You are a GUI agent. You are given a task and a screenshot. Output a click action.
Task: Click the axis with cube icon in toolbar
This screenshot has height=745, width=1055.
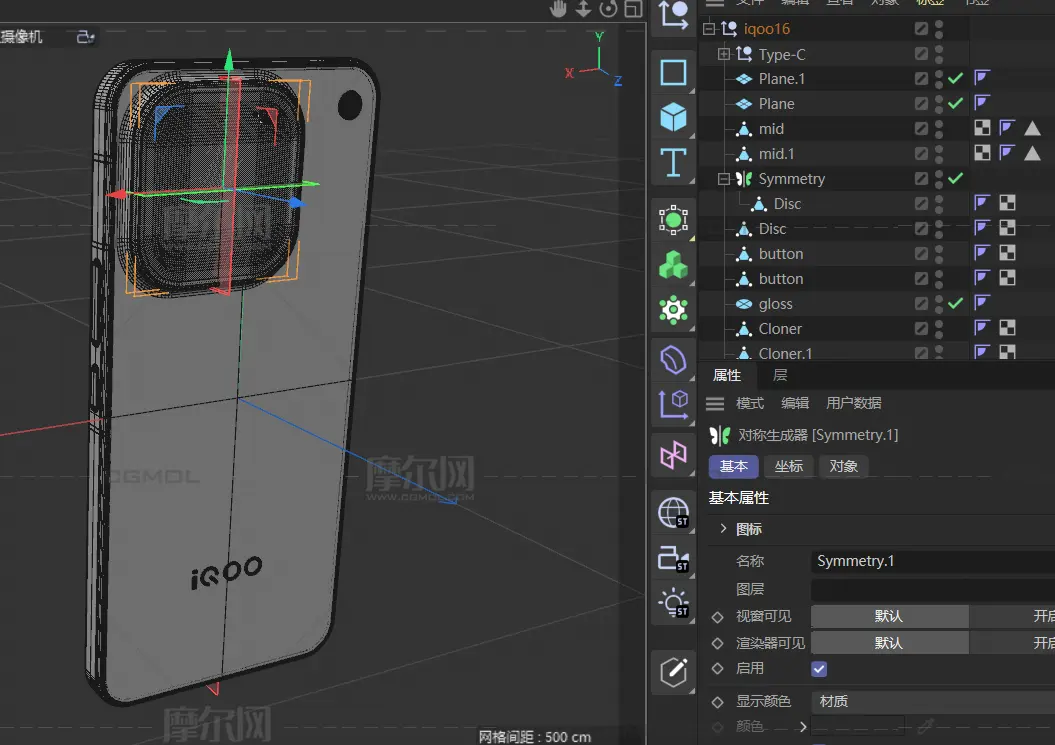click(x=673, y=405)
